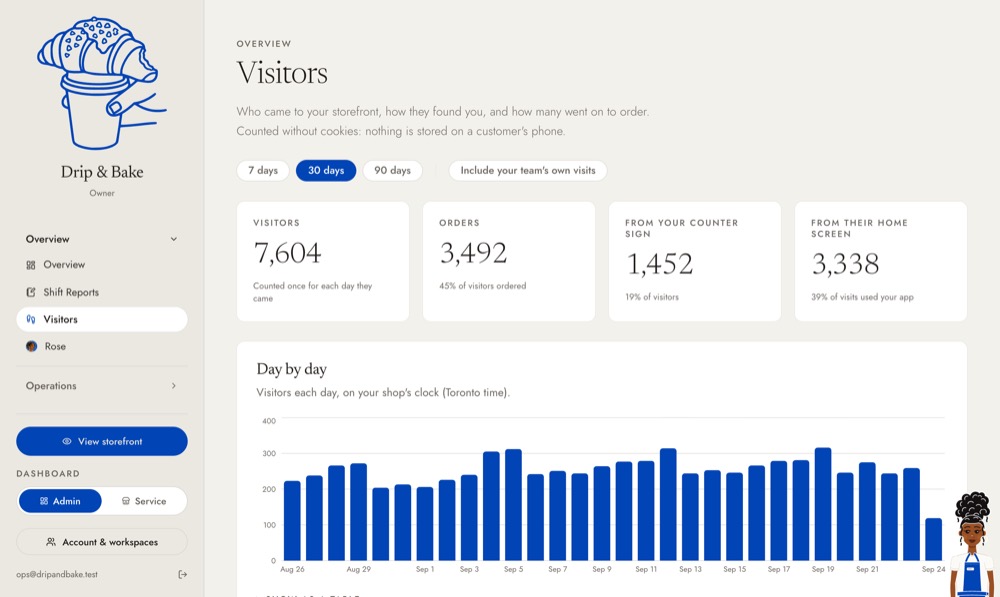Click the log out icon beside email
This screenshot has width=1000, height=597.
[182, 575]
